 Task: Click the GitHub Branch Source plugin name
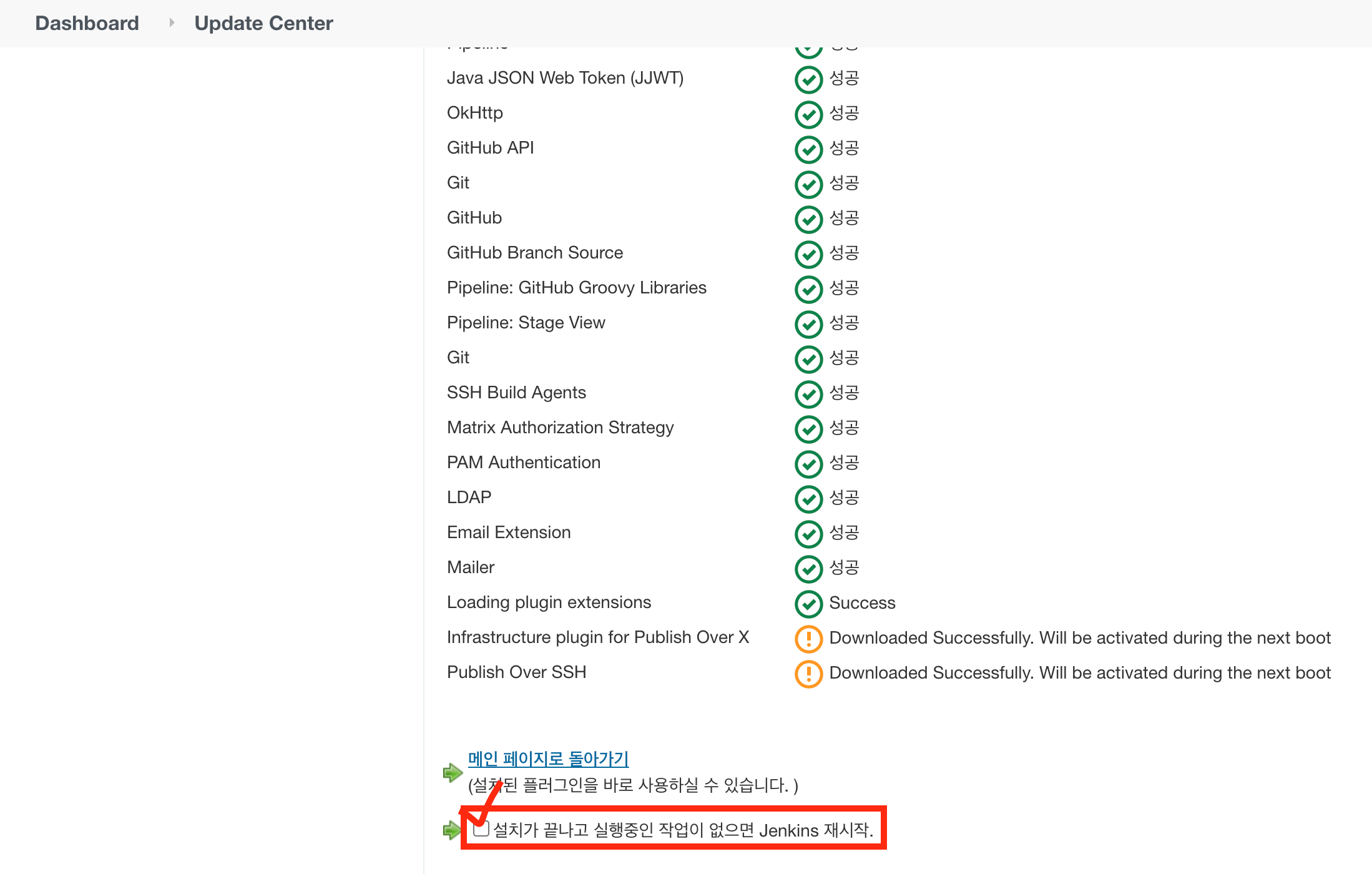tap(534, 253)
